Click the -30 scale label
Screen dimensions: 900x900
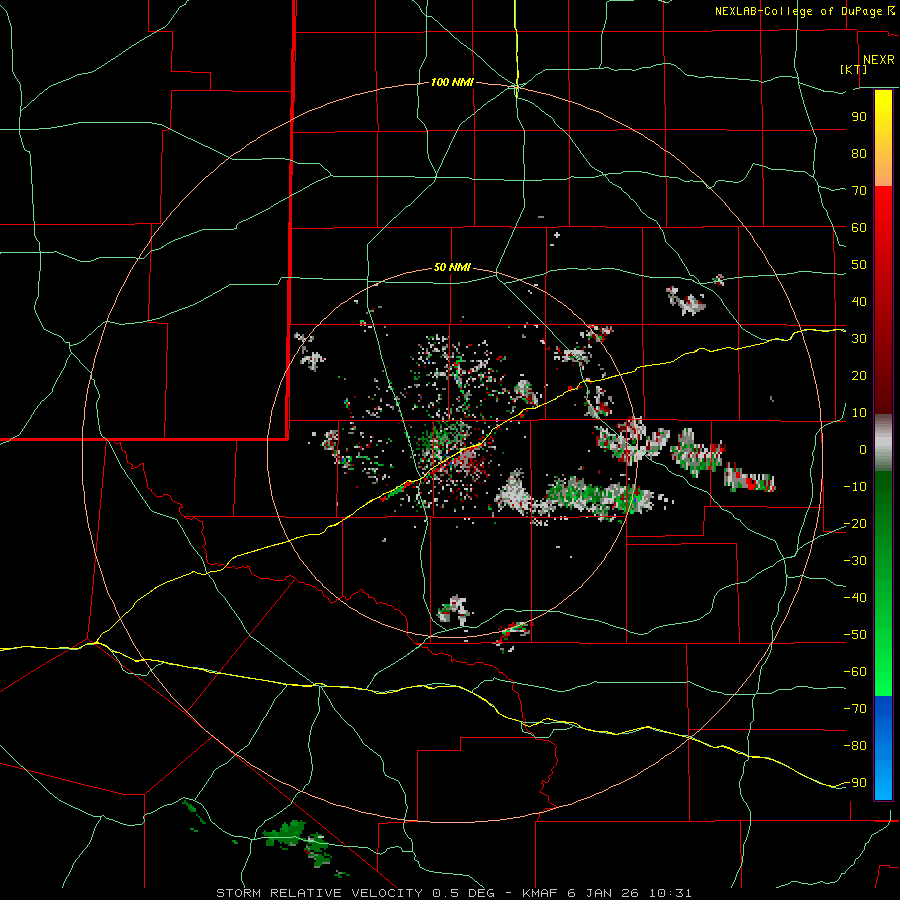tap(855, 561)
